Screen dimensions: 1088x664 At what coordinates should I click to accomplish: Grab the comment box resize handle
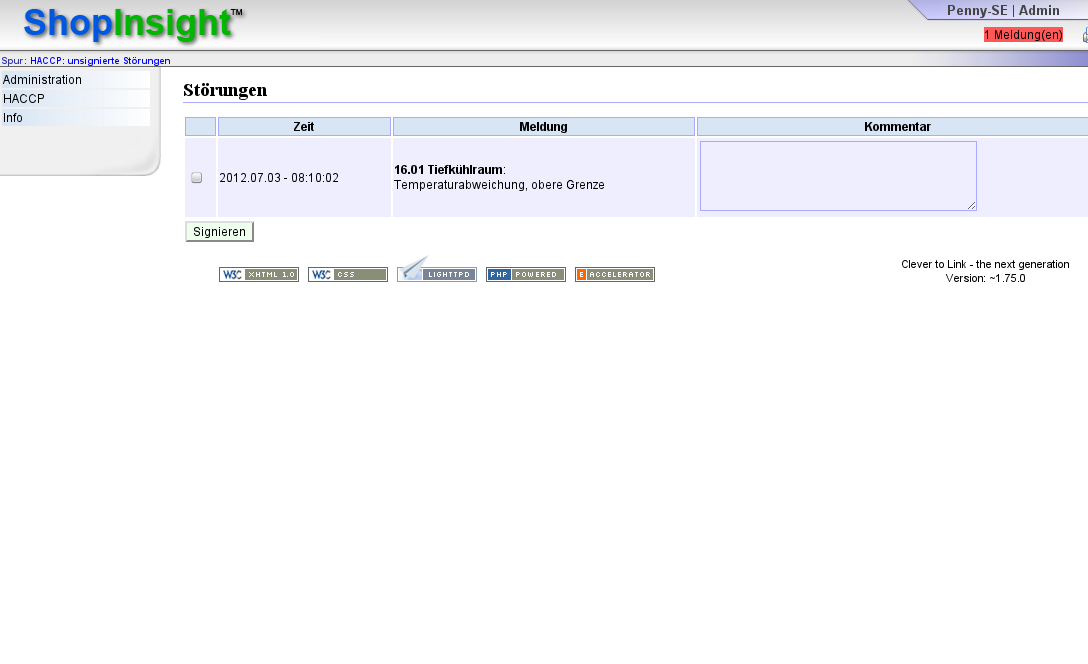tap(971, 205)
